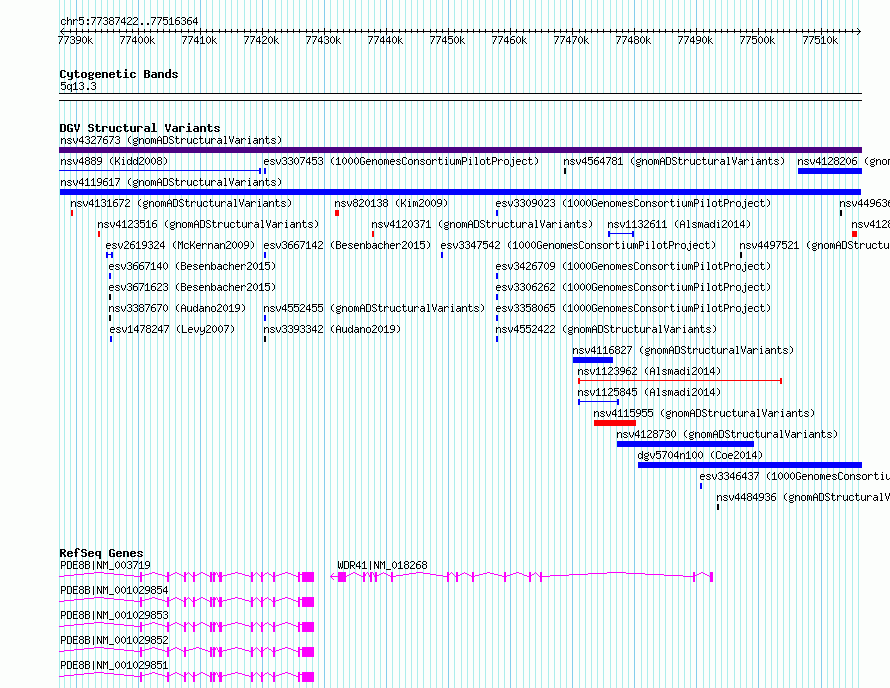This screenshot has height=688, width=890.
Task: Open the nsv4484936 variant label
Action: click(x=803, y=497)
